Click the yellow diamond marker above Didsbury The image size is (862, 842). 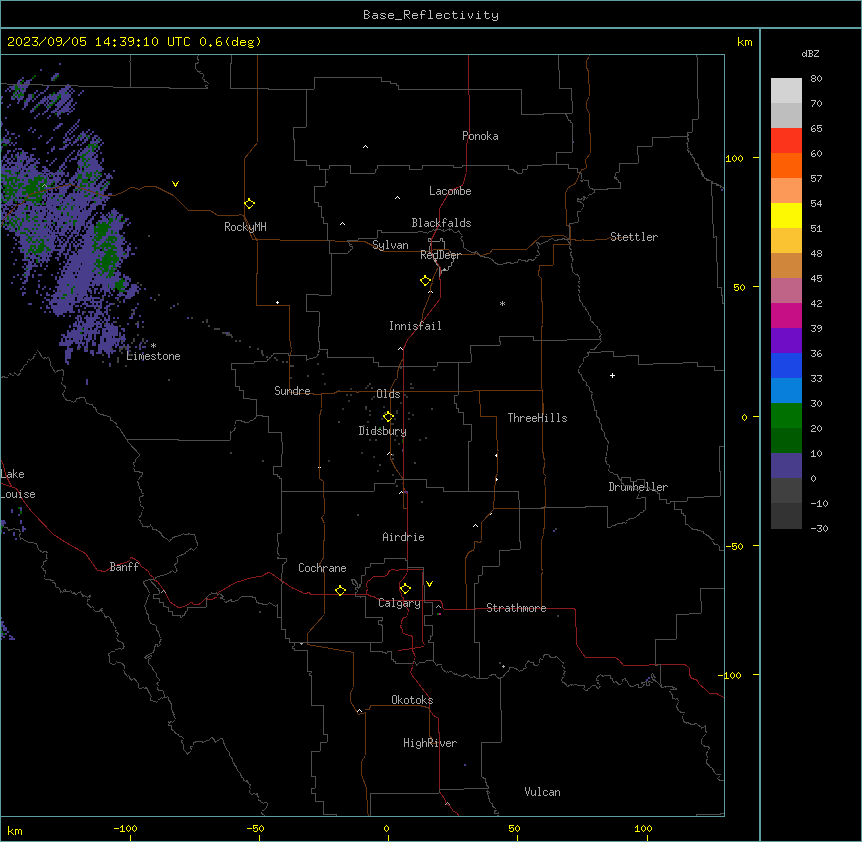388,417
